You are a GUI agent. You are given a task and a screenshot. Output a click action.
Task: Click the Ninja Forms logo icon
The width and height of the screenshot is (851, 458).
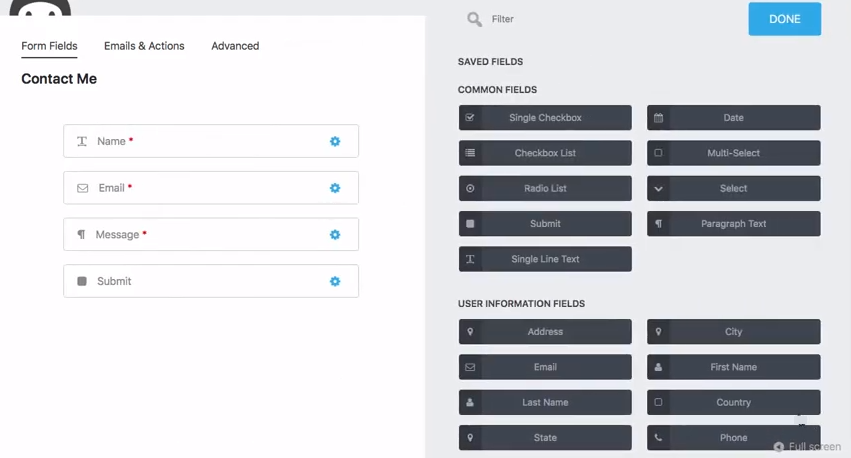pos(40,8)
